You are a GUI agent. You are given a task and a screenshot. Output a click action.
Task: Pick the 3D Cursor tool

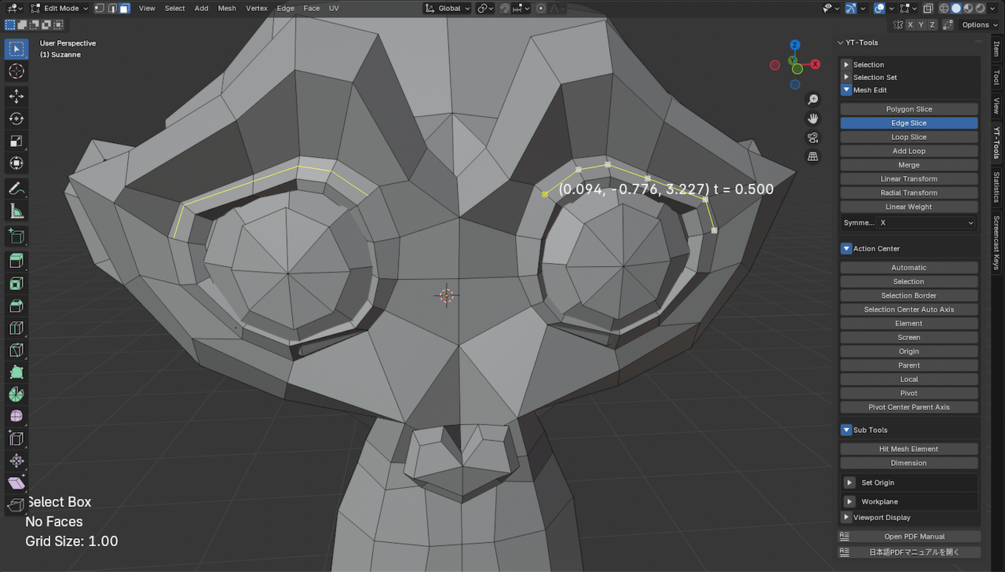pyautogui.click(x=16, y=71)
